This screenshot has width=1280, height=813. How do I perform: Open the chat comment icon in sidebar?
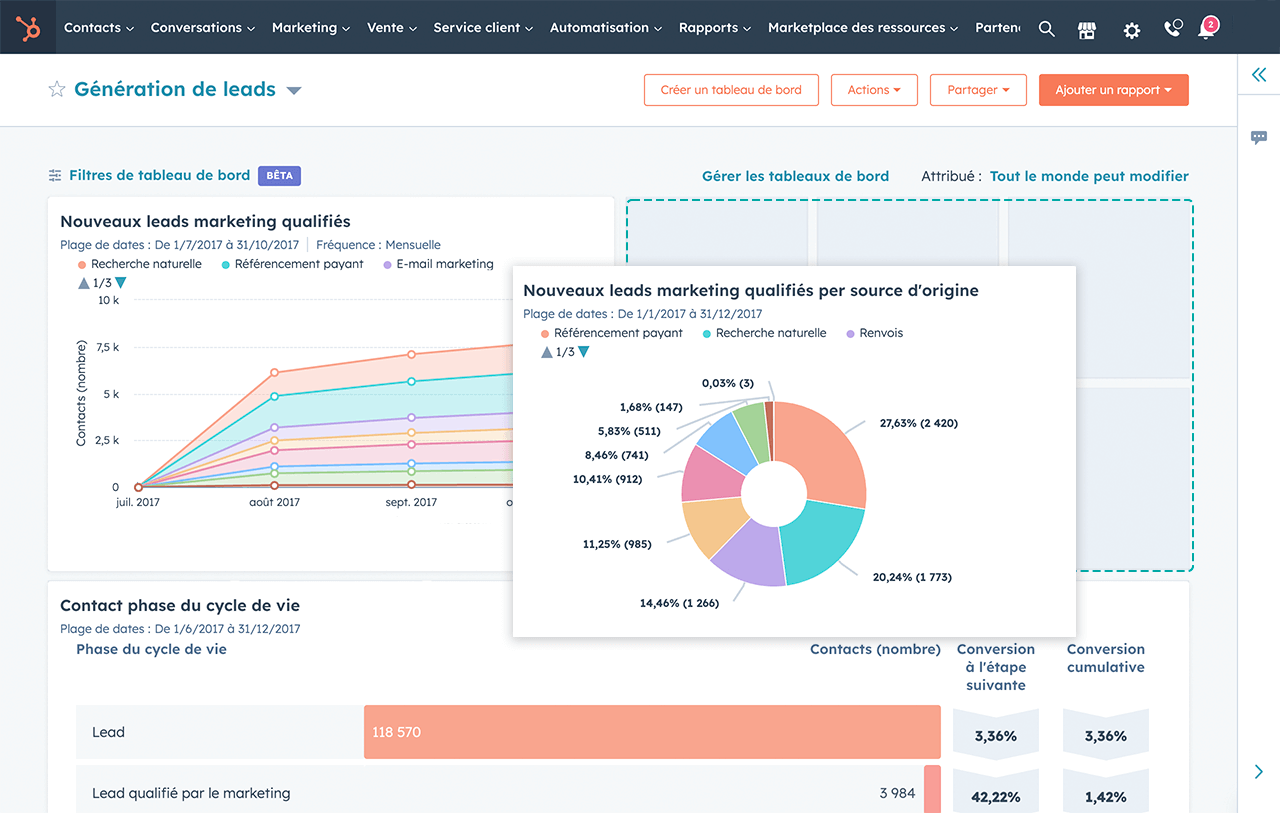click(x=1258, y=138)
